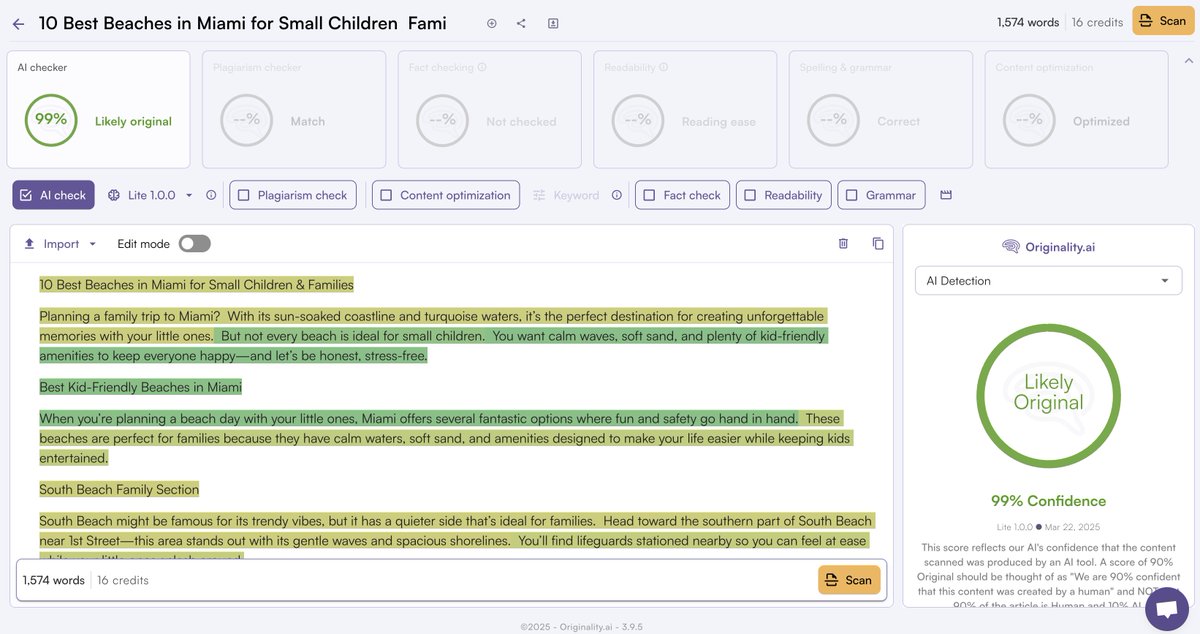Open the AI Detection dropdown in the side panel

pos(1048,281)
